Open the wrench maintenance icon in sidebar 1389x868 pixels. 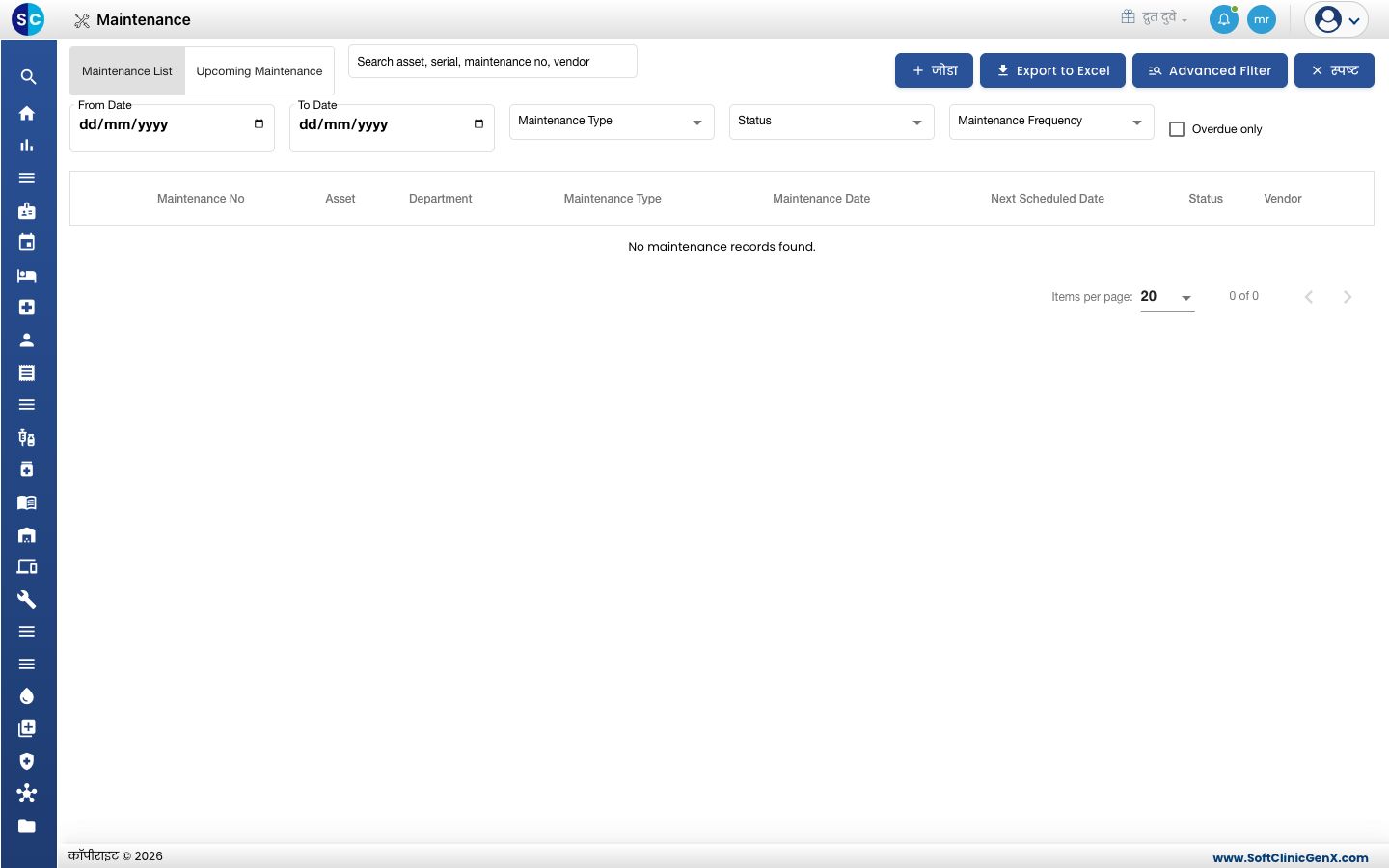(27, 599)
